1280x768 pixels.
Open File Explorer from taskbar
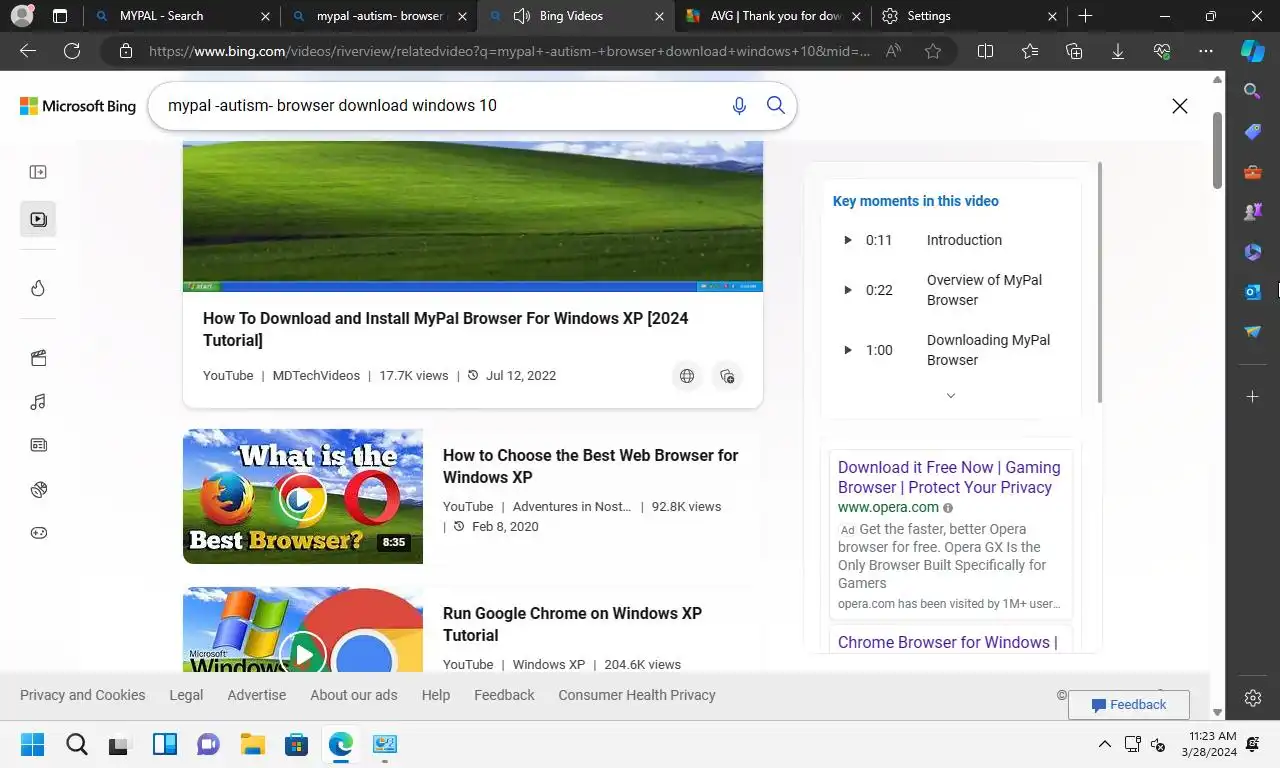[252, 745]
